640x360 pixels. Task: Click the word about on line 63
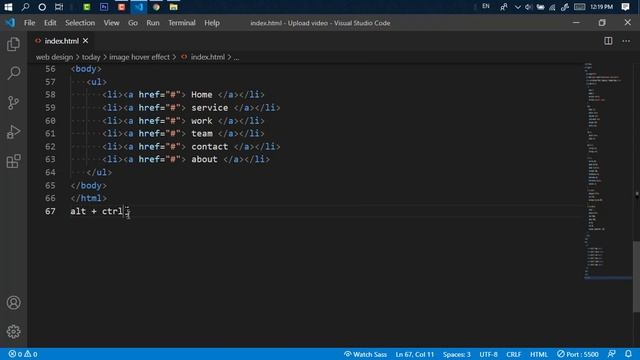(204, 160)
